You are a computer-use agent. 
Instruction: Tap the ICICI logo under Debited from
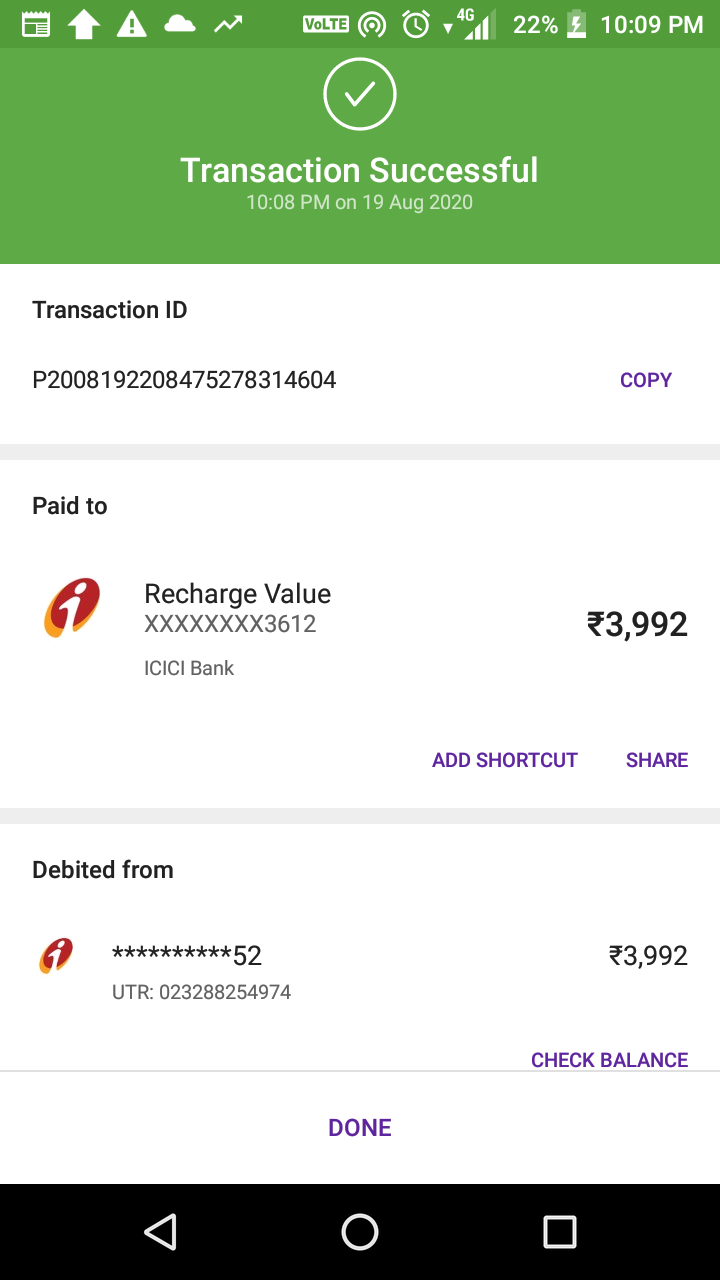pyautogui.click(x=56, y=956)
